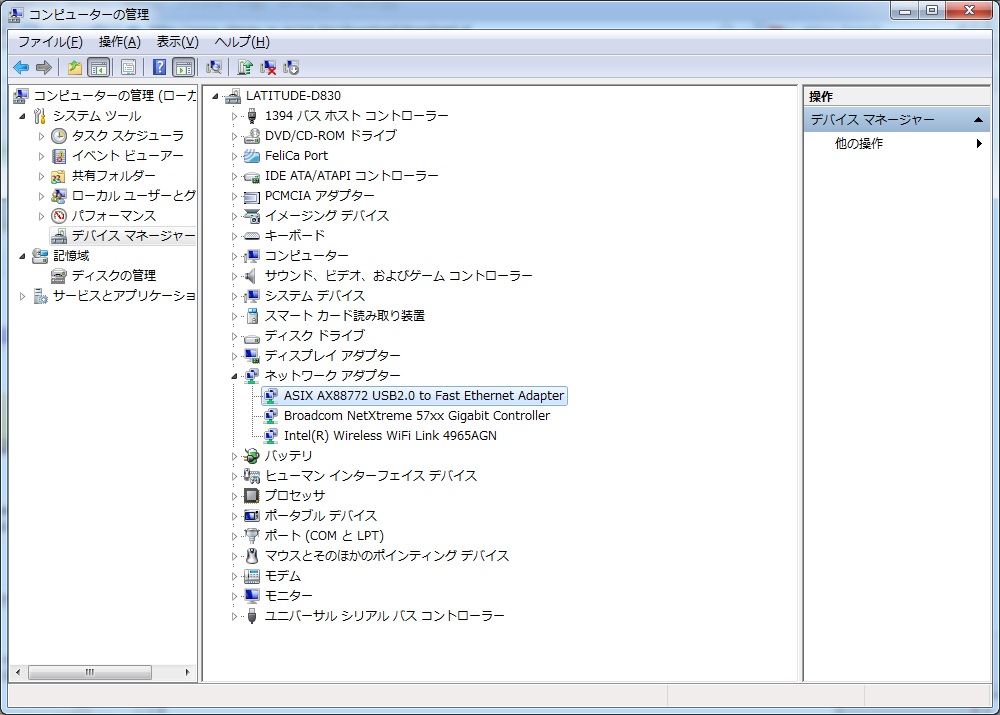The image size is (1000, 715).
Task: Click the blue Help question mark icon
Action: point(159,67)
